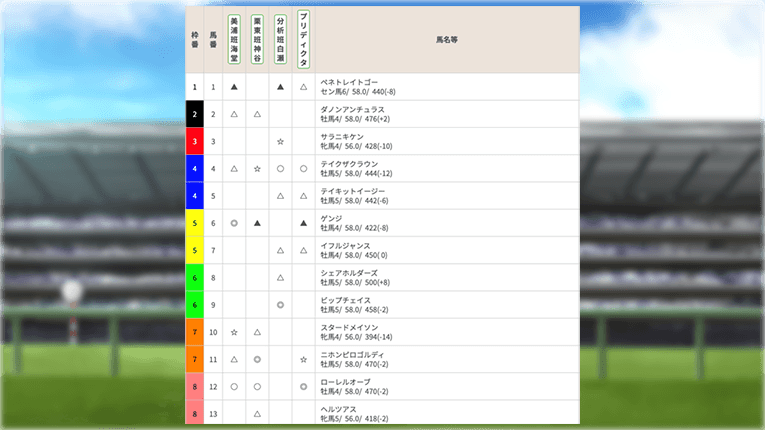Click 分析班白瀬's △ mark for イフルジャンス
The image size is (765, 430).
pos(281,250)
